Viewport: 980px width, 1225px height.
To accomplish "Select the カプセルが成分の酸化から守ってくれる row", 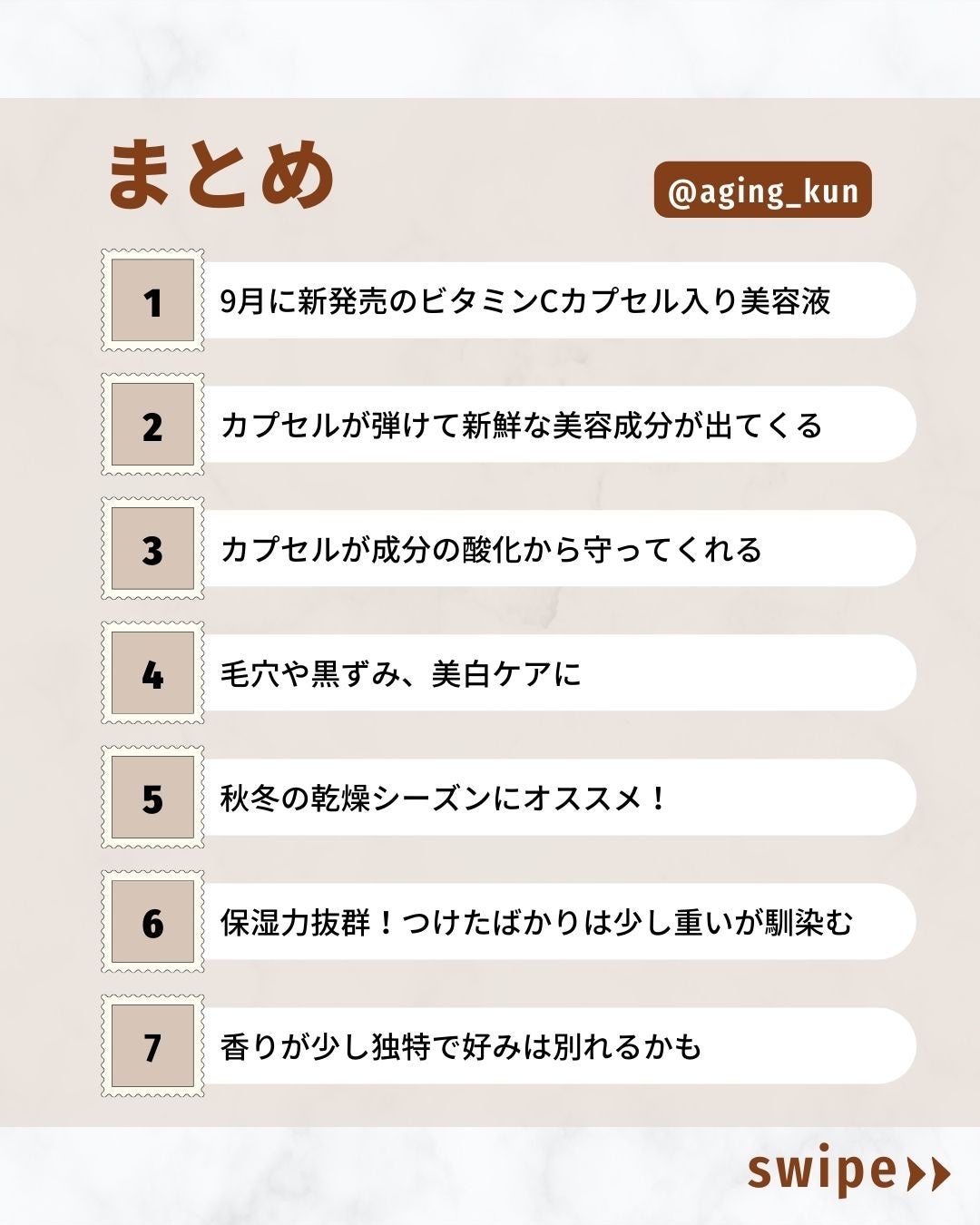I will pyautogui.click(x=492, y=550).
